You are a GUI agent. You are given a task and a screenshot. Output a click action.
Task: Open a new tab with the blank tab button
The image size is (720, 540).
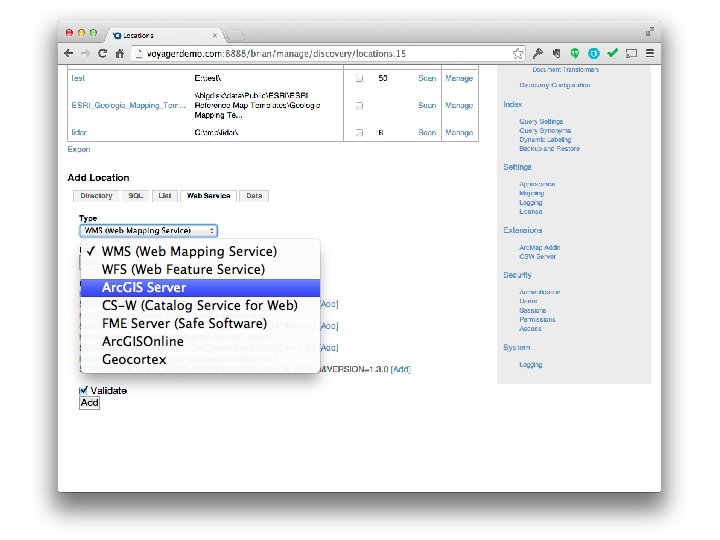234,35
